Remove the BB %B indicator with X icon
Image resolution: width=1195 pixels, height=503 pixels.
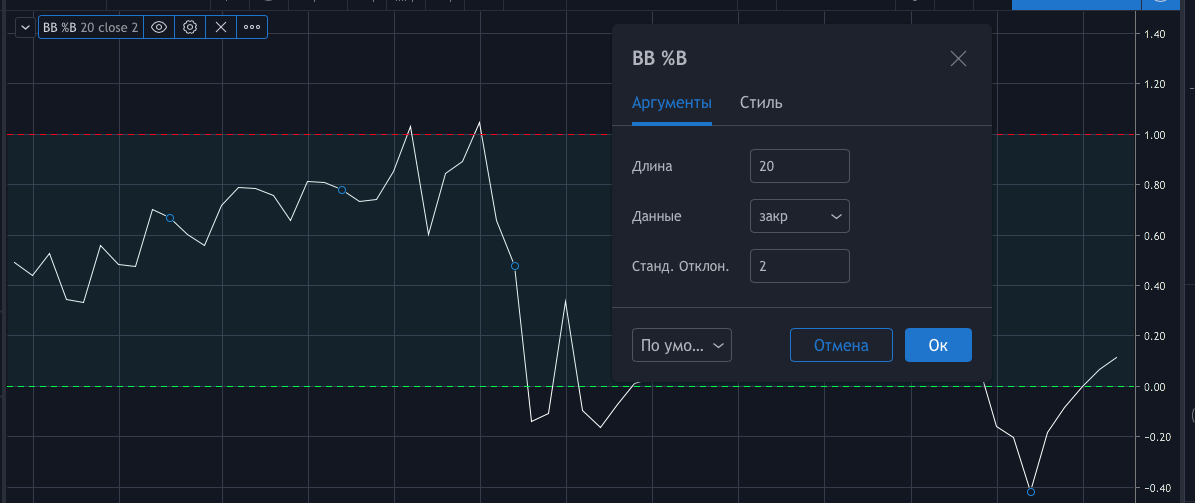(x=221, y=27)
